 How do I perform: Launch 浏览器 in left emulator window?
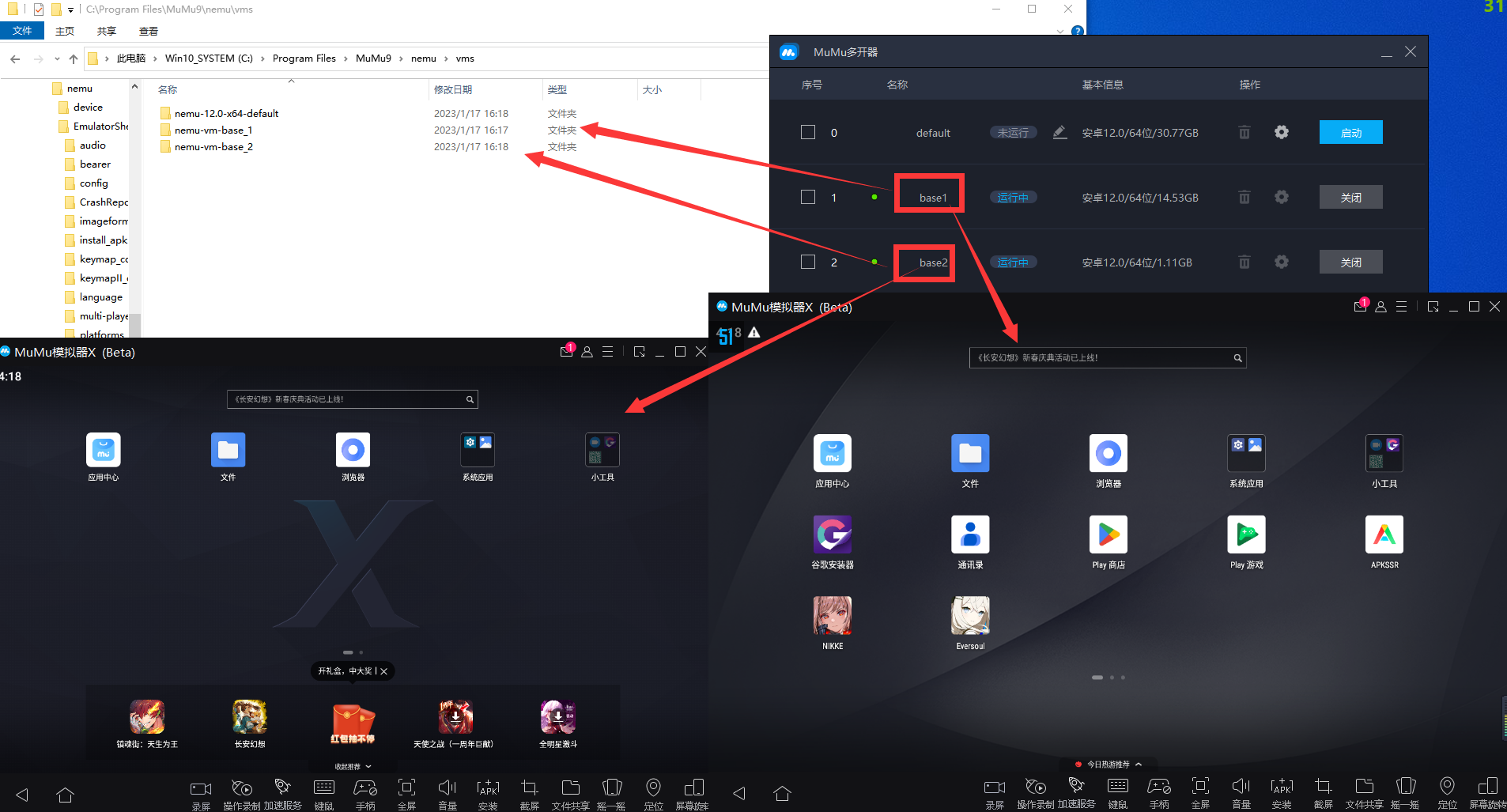(x=353, y=450)
